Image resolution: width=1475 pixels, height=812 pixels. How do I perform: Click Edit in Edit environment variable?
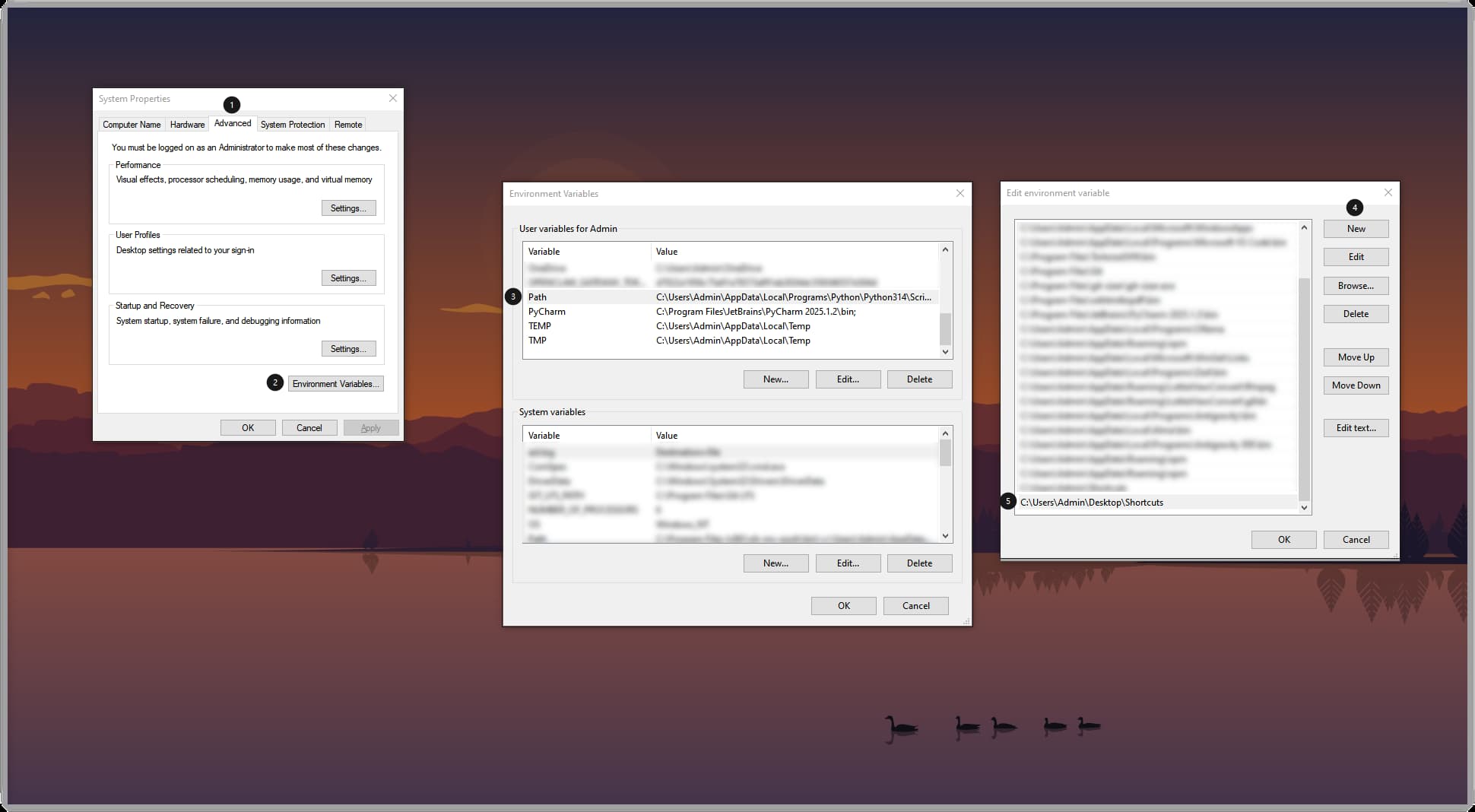tap(1356, 257)
